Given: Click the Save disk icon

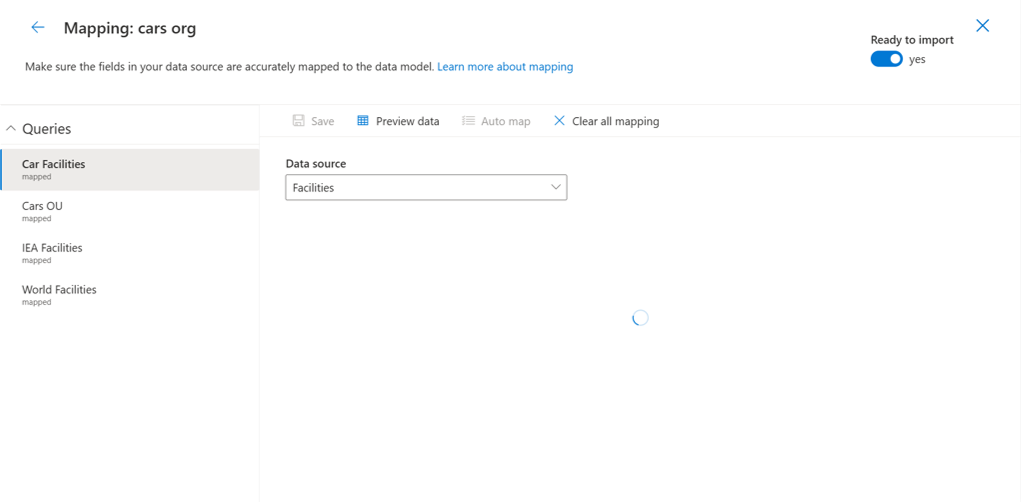Looking at the screenshot, I should point(298,121).
